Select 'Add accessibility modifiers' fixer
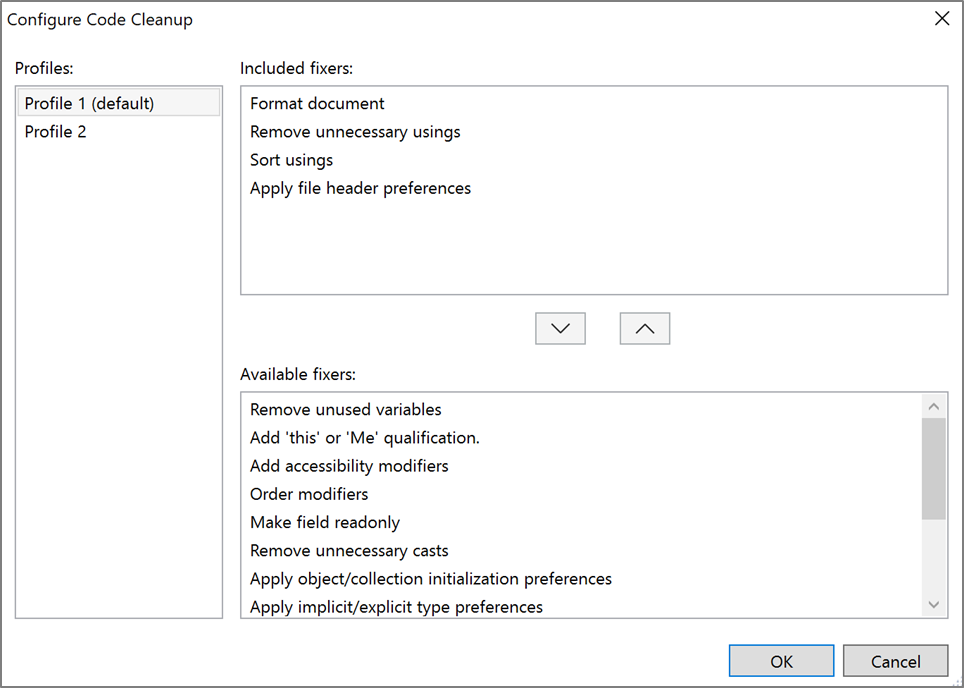The image size is (964, 688). 349,465
